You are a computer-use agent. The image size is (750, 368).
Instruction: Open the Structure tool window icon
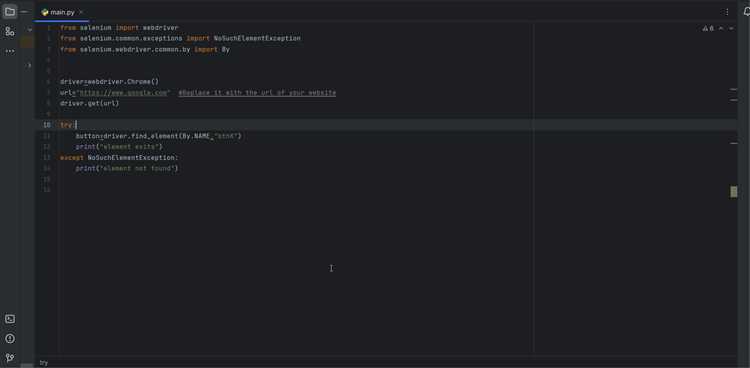(10, 32)
